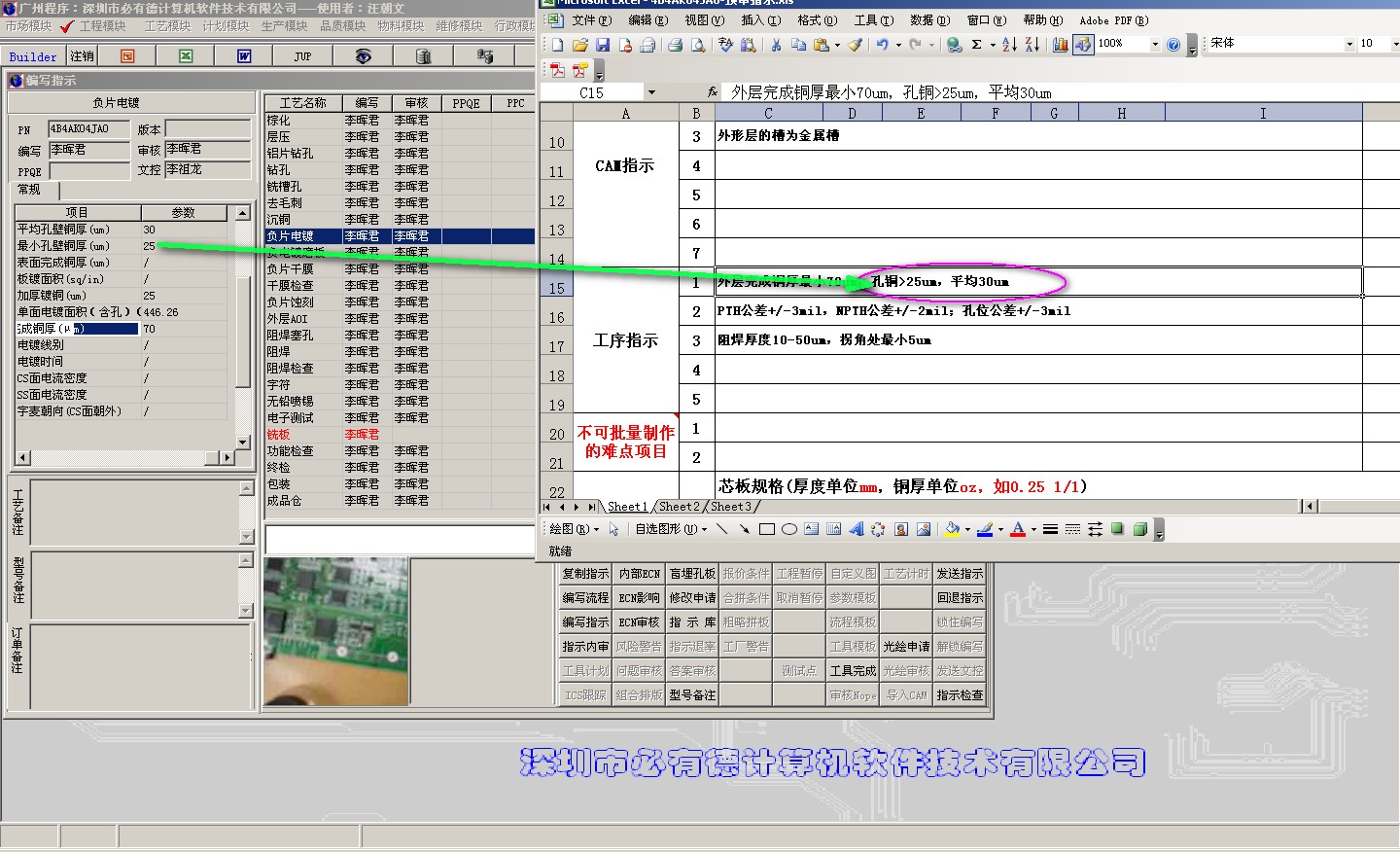Viewport: 1400px width, 852px height.
Task: Click the 复制指示 button
Action: (585, 574)
